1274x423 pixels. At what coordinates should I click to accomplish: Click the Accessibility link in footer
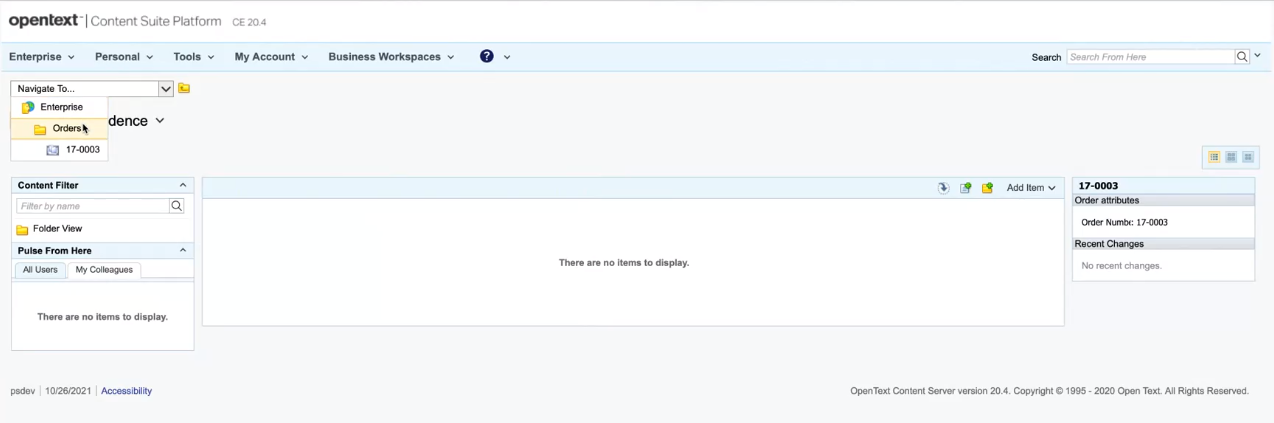click(126, 391)
